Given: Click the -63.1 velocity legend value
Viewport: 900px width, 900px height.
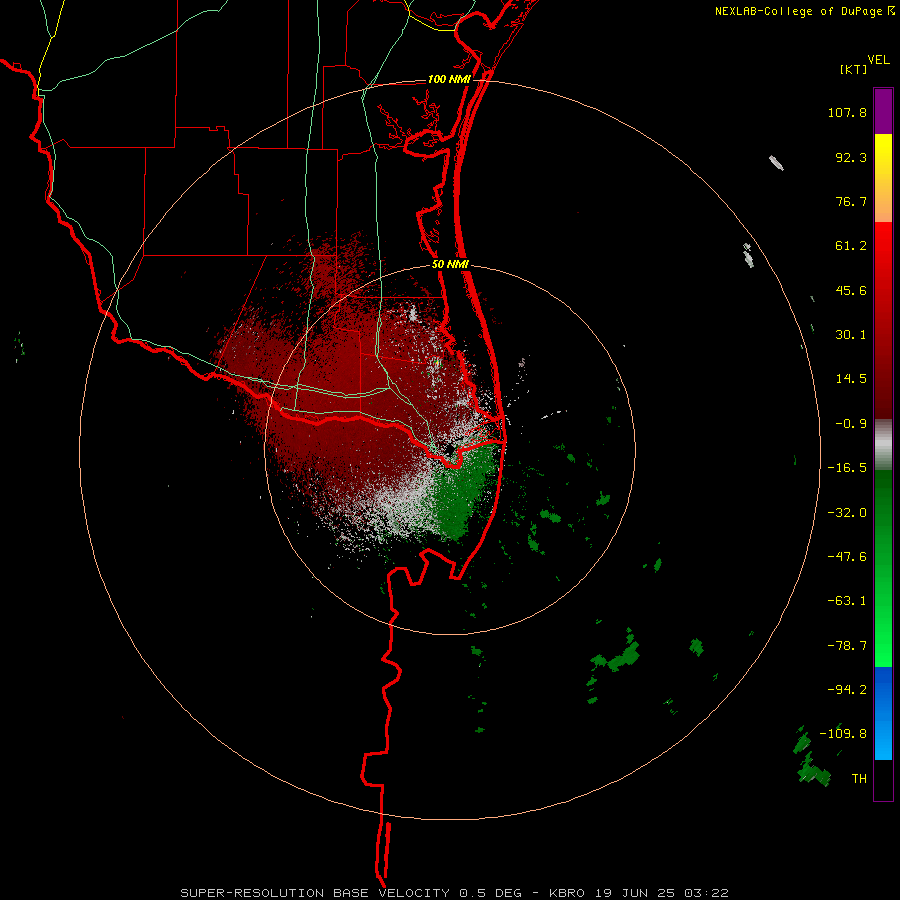Looking at the screenshot, I should click(x=847, y=601).
